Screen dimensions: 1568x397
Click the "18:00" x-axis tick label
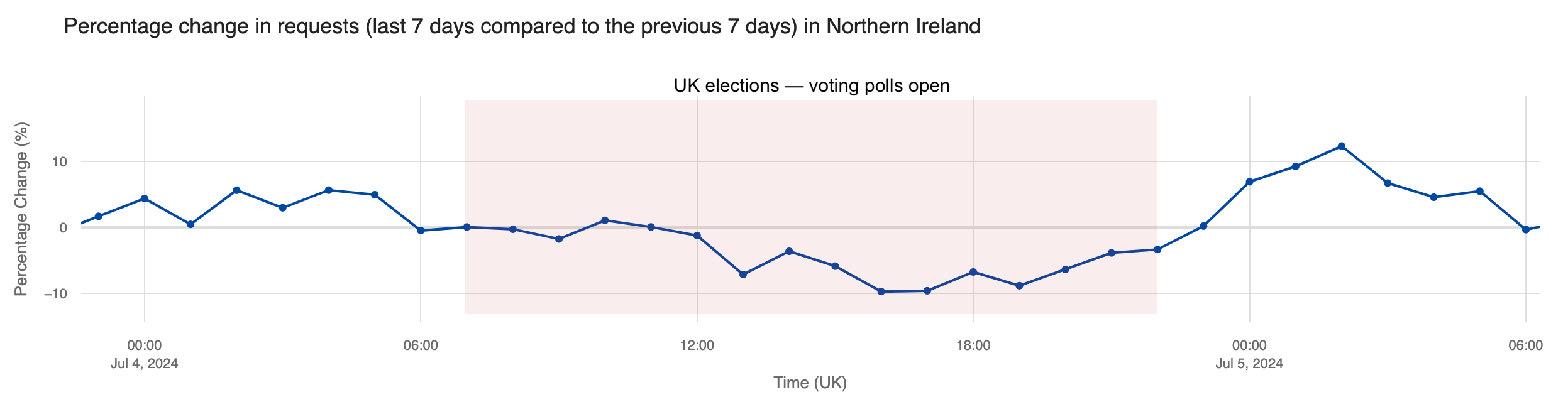click(x=973, y=345)
